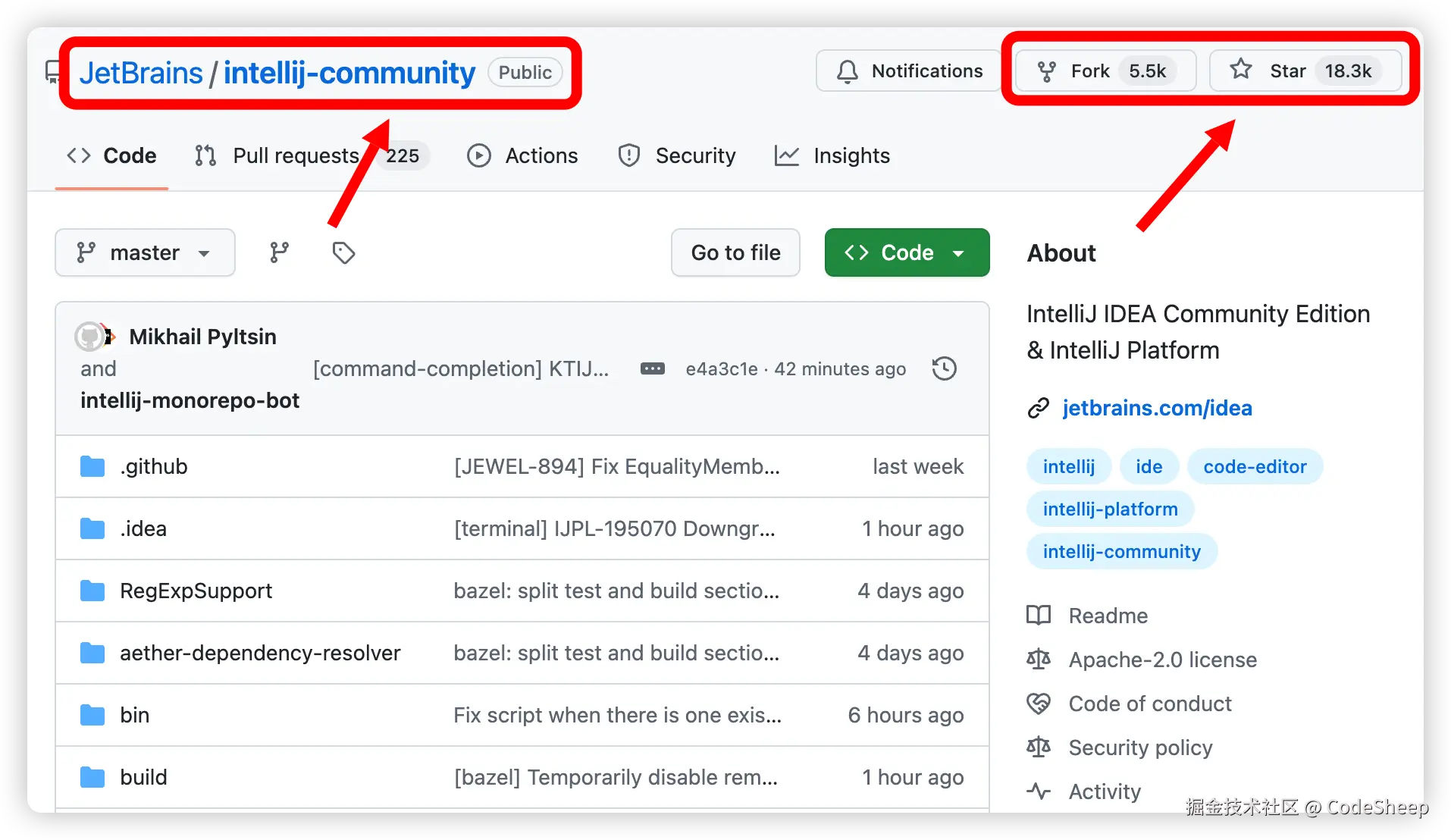Open the JetBrains organization link
This screenshot has width=1451, height=840.
pos(141,73)
